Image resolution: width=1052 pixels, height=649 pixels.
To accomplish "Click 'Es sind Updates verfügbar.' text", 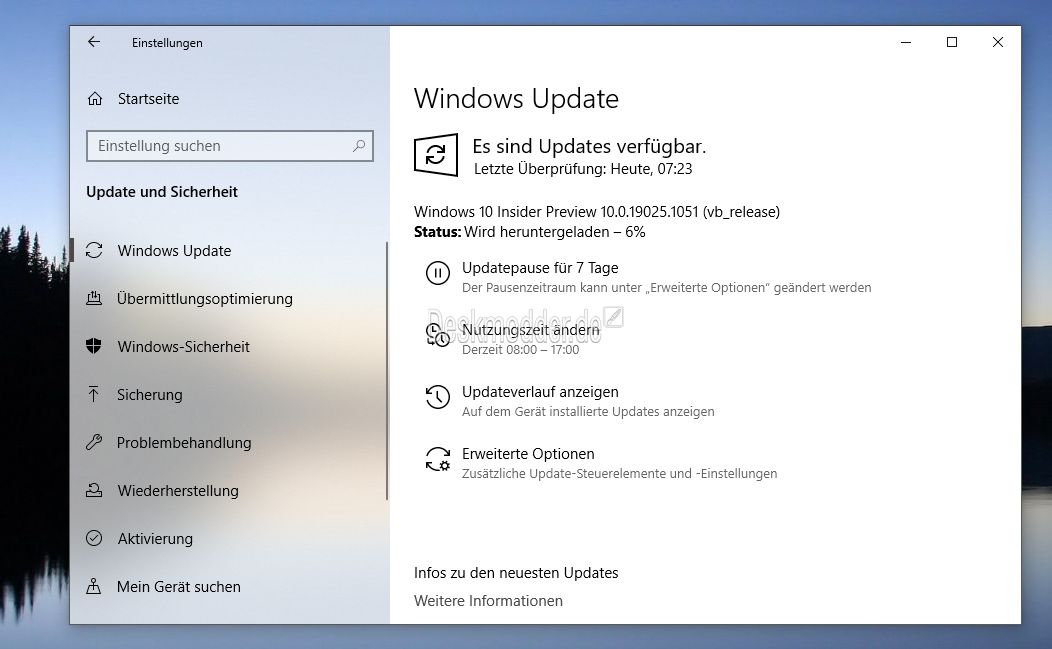I will click(x=589, y=146).
